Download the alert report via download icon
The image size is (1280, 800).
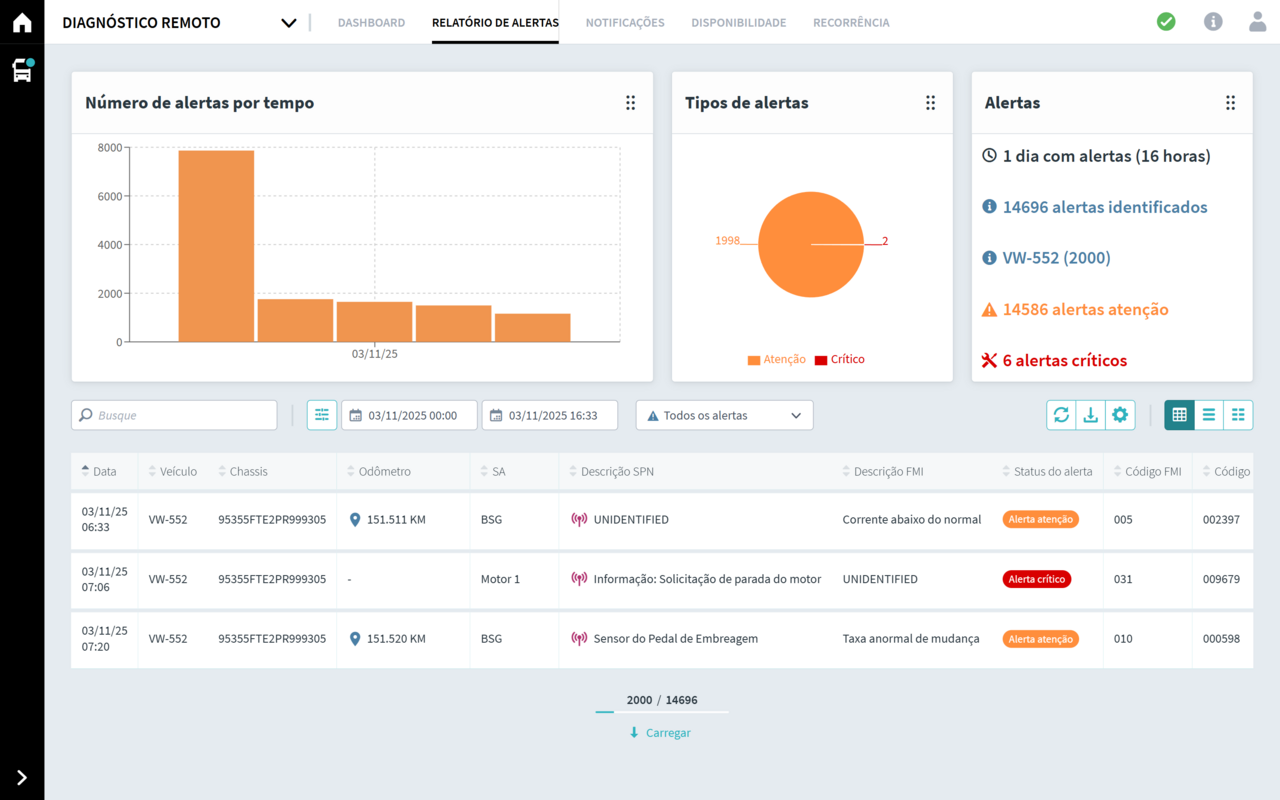[1090, 415]
